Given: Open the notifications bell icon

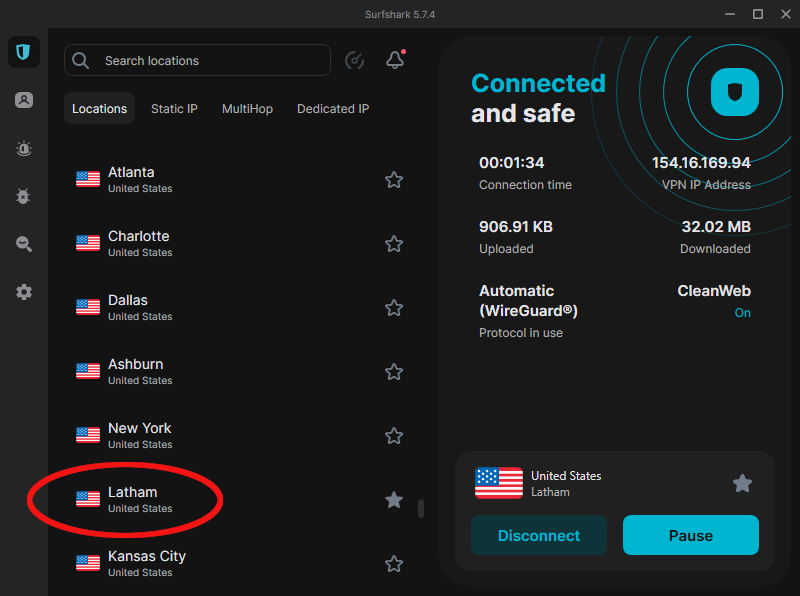Looking at the screenshot, I should [395, 60].
